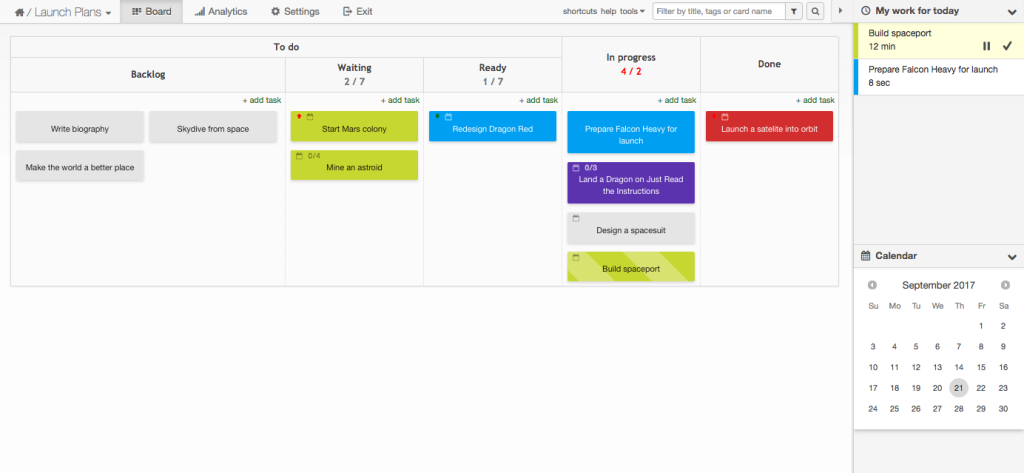This screenshot has height=473, width=1024.
Task: Open the Start Mars colony card
Action: (x=355, y=127)
